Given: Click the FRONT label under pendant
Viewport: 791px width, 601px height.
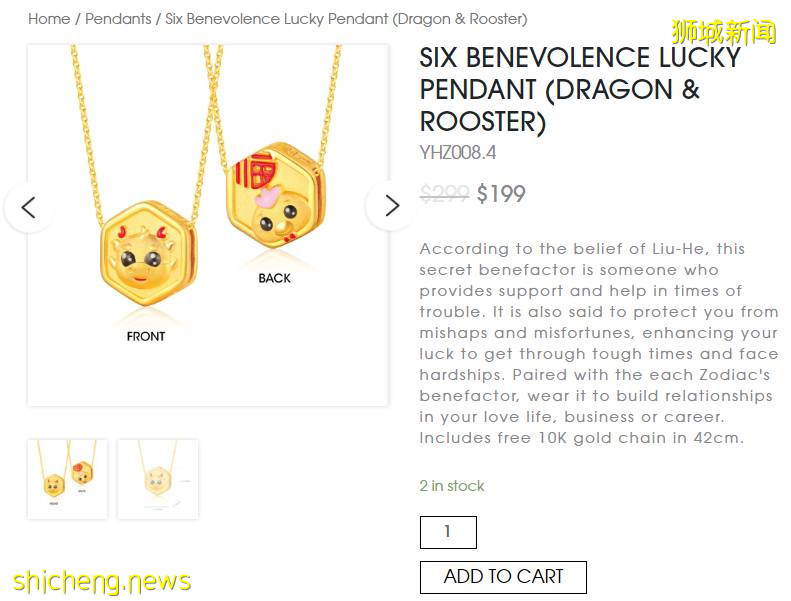Looking at the screenshot, I should point(146,337).
